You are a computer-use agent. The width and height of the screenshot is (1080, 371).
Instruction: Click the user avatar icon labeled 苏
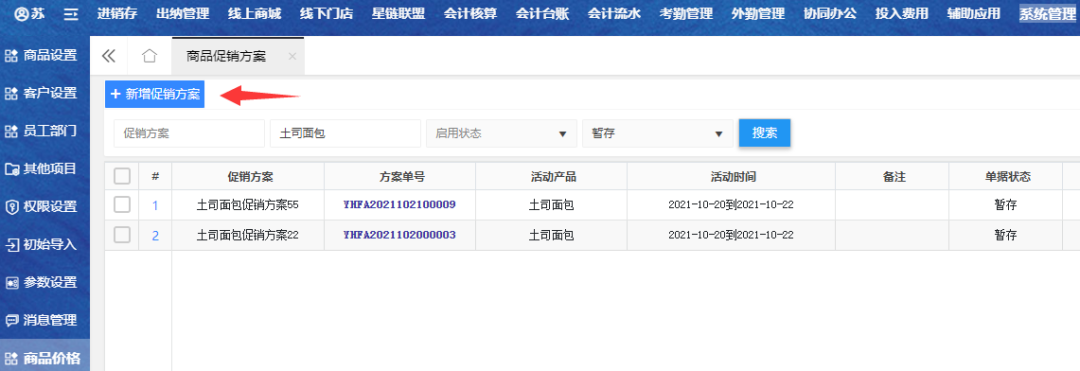[21, 14]
